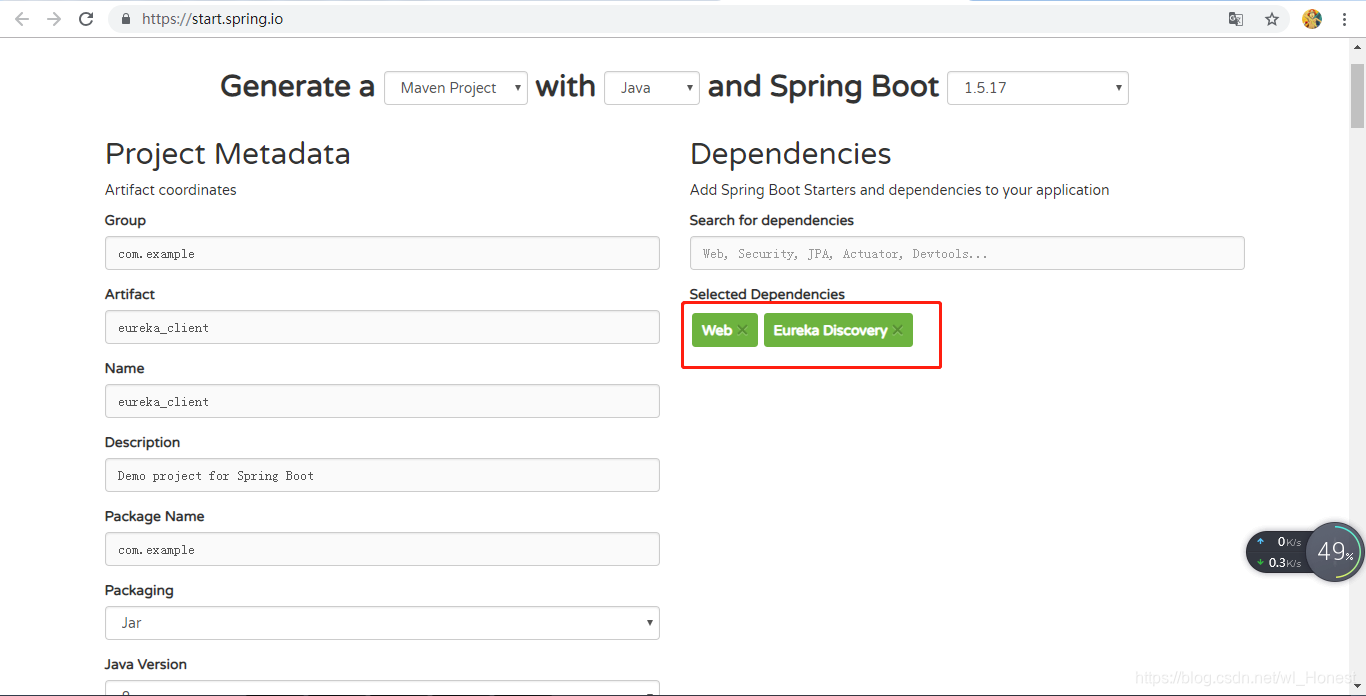Click the Project Metadata heading
The height and width of the screenshot is (696, 1366).
click(x=228, y=154)
